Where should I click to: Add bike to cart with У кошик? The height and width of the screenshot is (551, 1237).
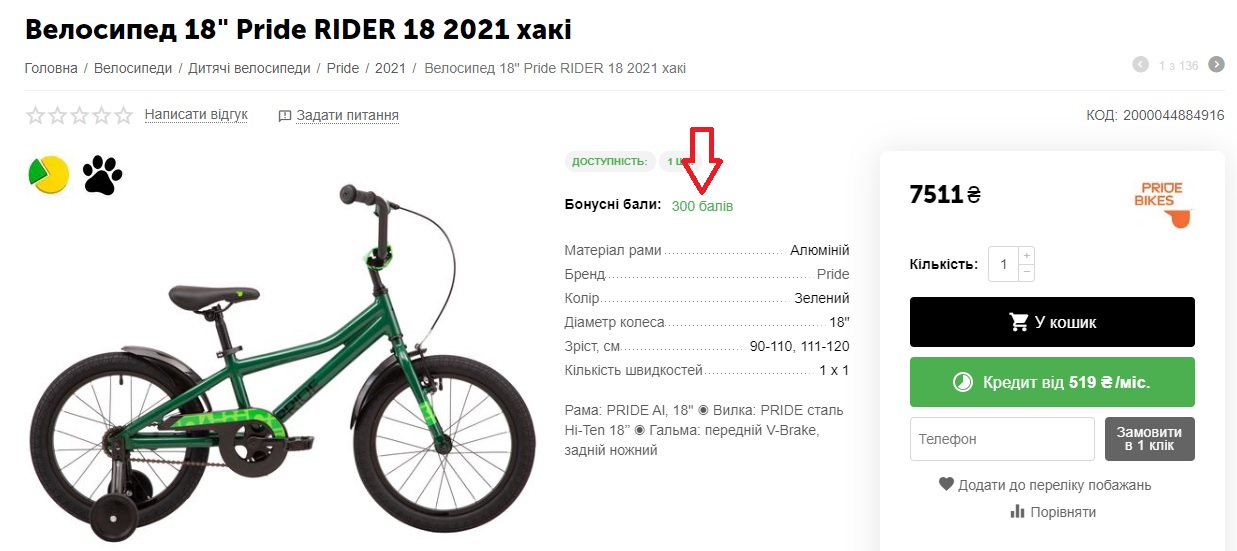click(x=1052, y=322)
